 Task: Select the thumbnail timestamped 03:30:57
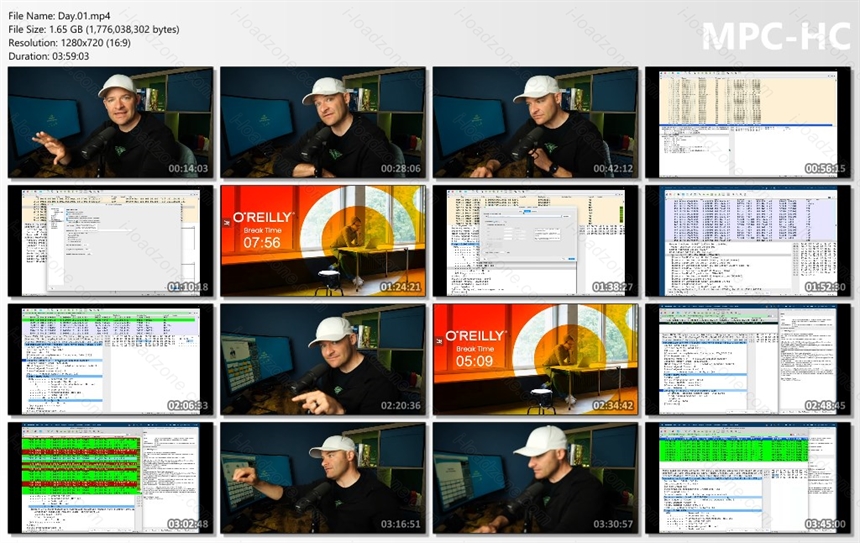point(535,478)
